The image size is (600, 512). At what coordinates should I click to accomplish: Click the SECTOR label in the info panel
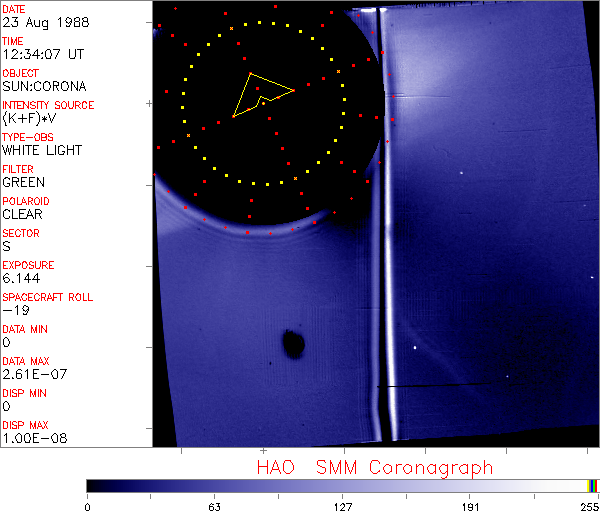pyautogui.click(x=20, y=233)
